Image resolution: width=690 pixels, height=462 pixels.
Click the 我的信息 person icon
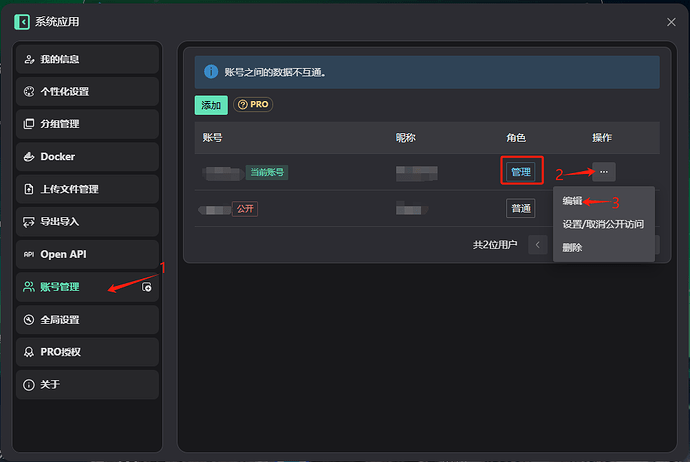pyautogui.click(x=29, y=59)
